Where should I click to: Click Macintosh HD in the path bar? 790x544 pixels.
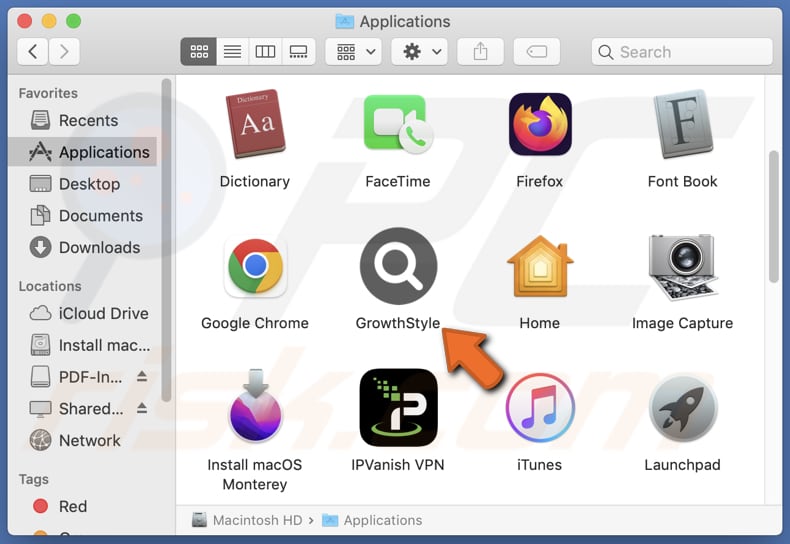[247, 520]
